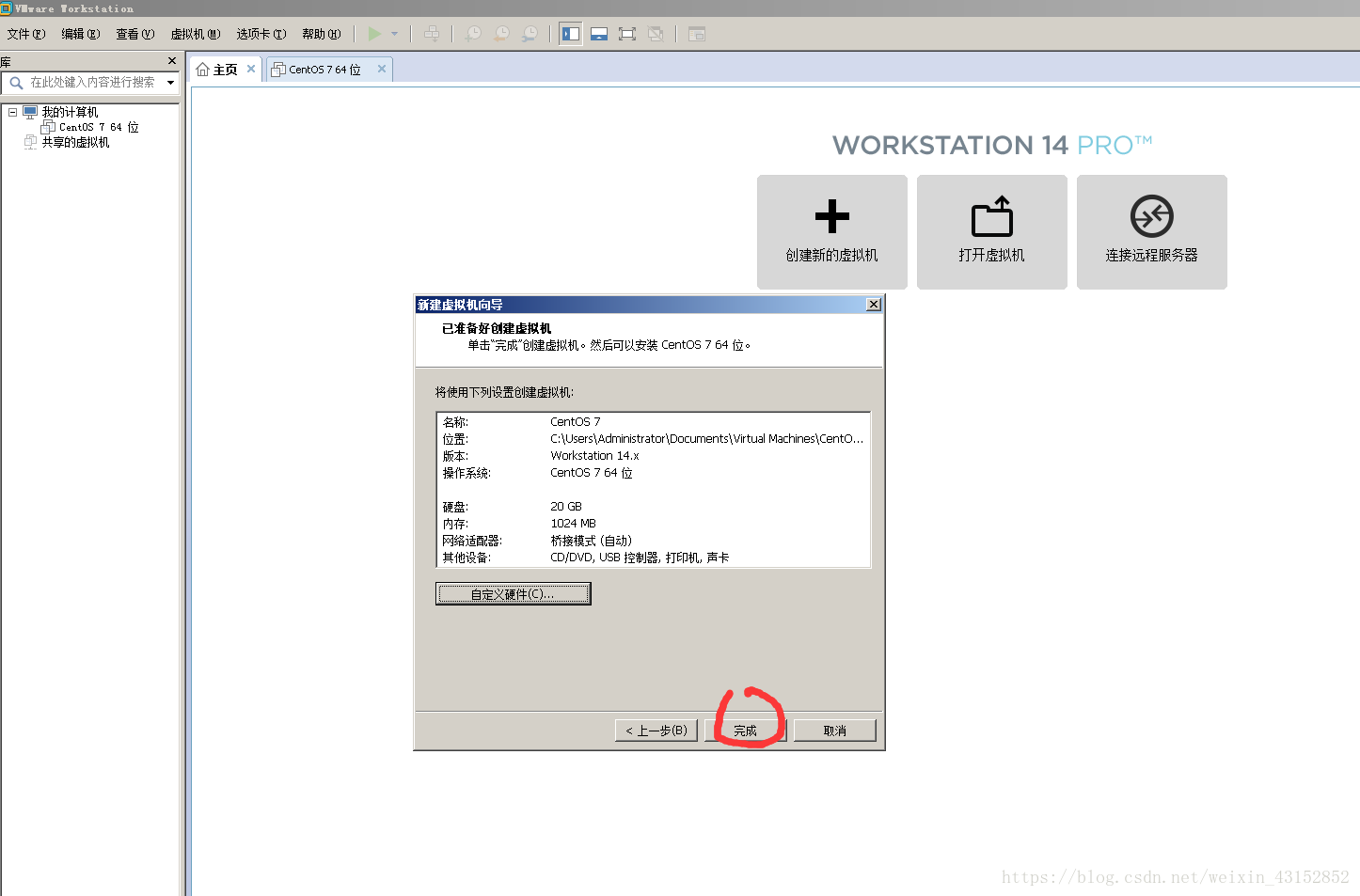
Task: Click the 位置 path value in summary
Action: [706, 439]
